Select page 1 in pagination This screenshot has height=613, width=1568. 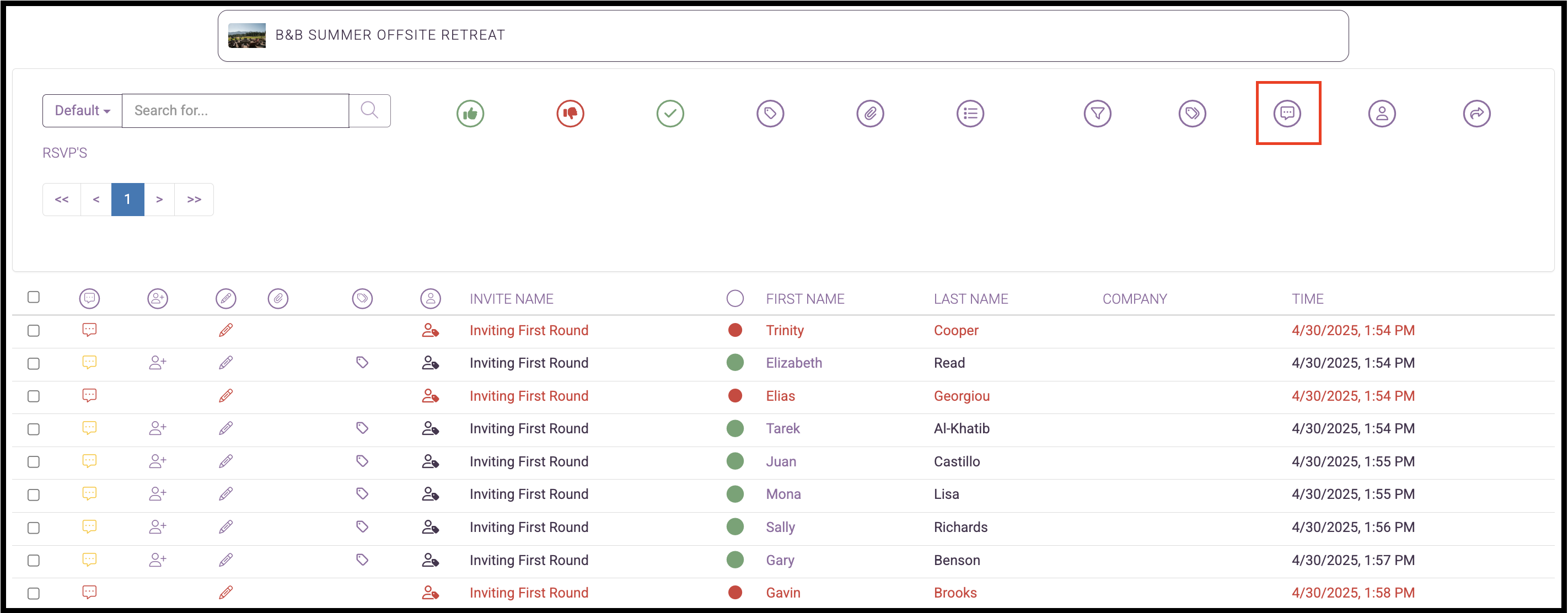128,200
